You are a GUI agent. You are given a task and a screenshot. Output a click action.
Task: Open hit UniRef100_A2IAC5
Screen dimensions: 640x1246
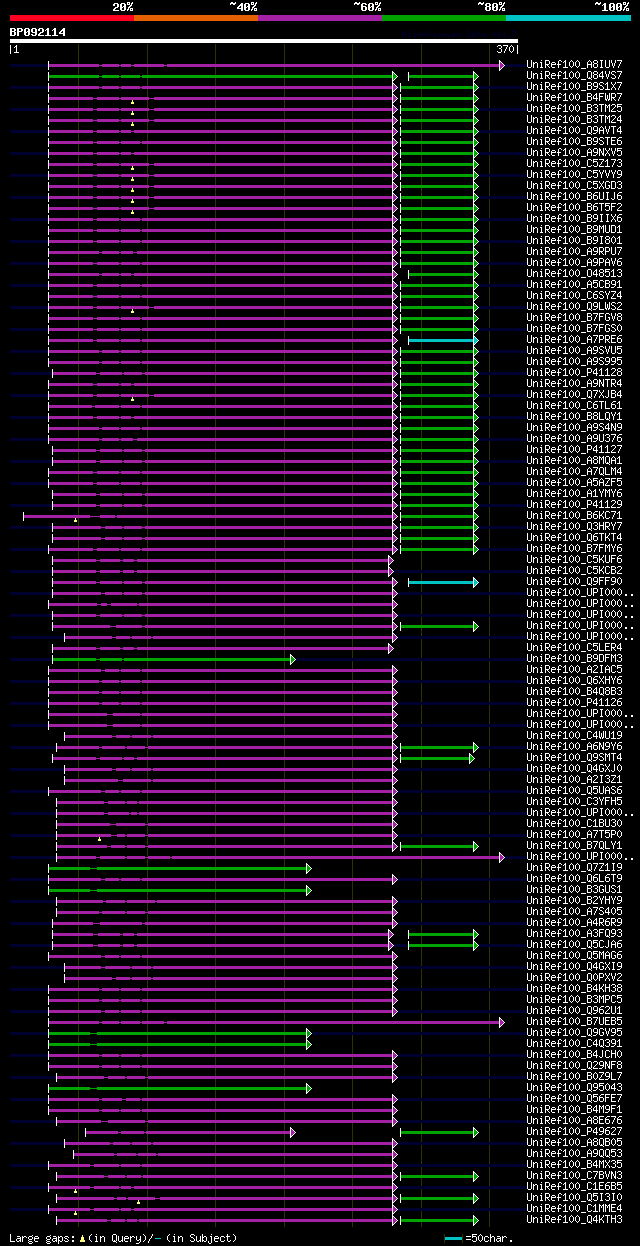(574, 670)
